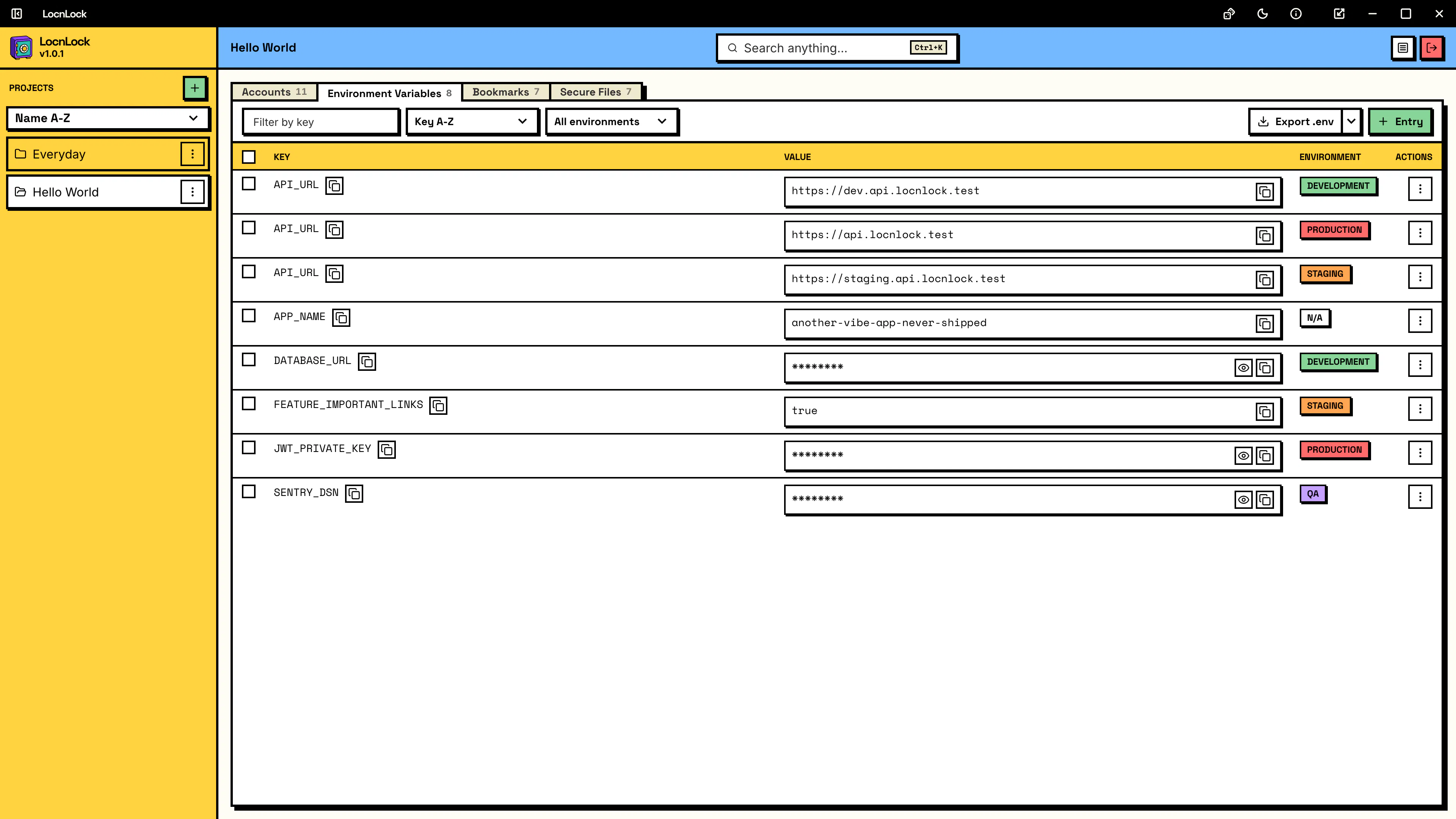Check the FEATURE_IMPORTANT_LINKS row checkbox
Viewport: 1456px width, 819px height.
coord(249,403)
